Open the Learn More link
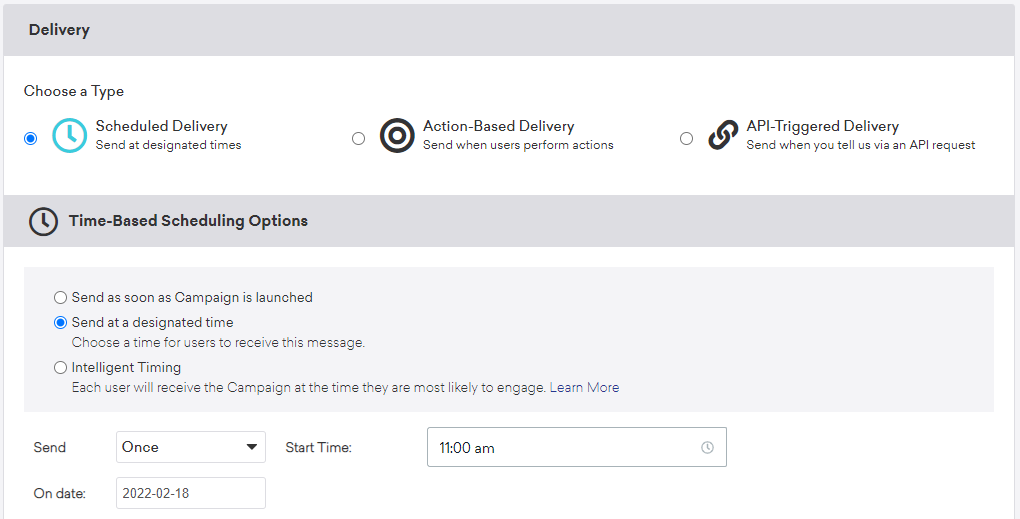1020x519 pixels. tap(584, 387)
